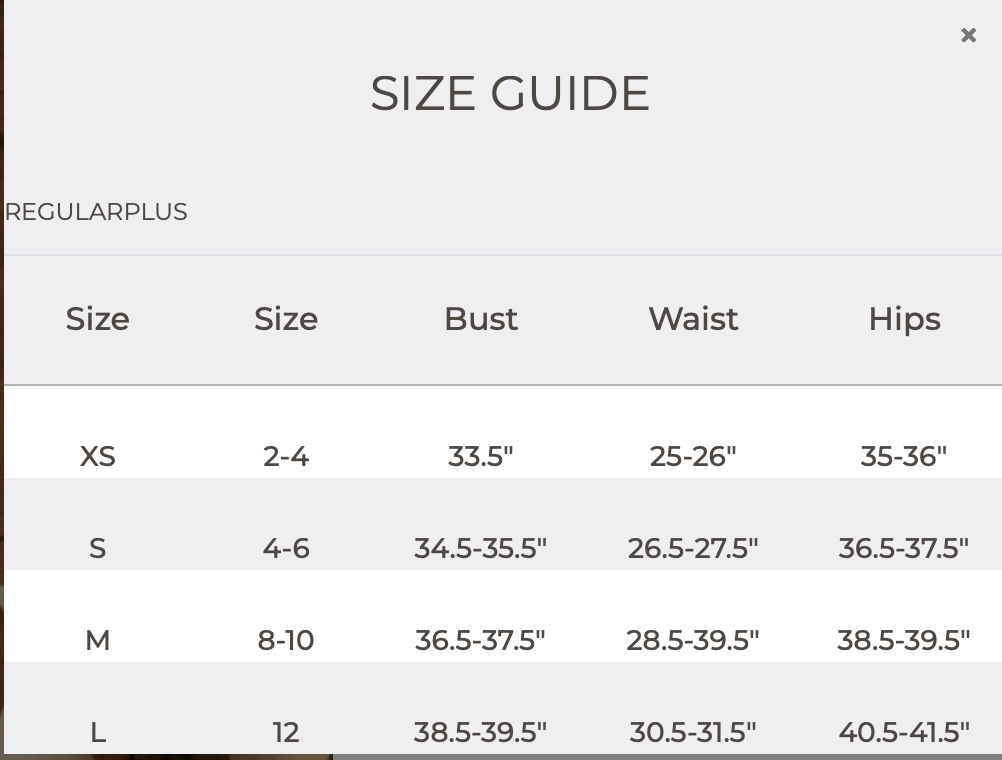Select the 30.5-31.5 inch waist cell

click(693, 731)
